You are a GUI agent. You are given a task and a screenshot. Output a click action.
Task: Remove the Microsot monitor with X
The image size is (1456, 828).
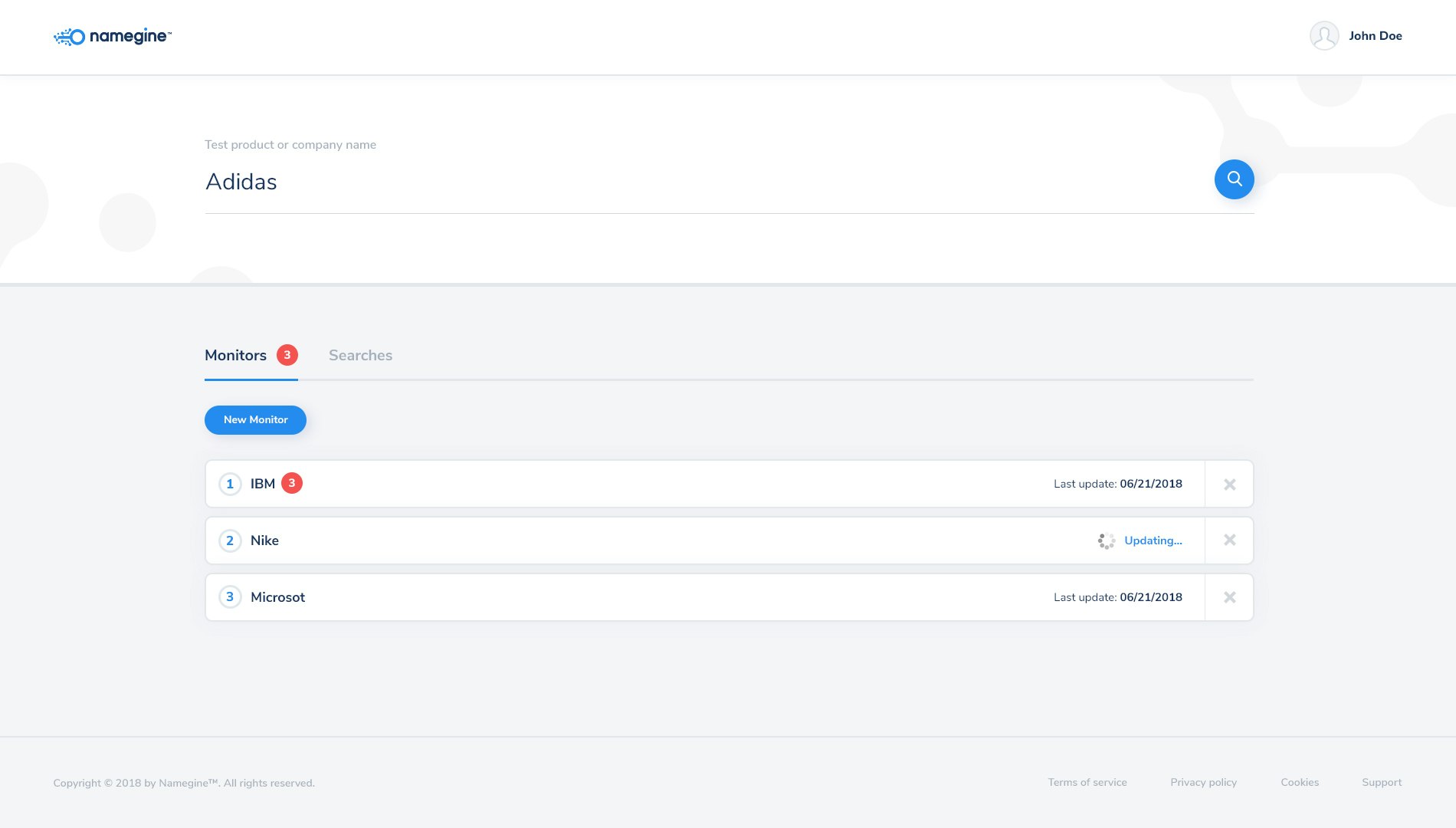[1229, 597]
